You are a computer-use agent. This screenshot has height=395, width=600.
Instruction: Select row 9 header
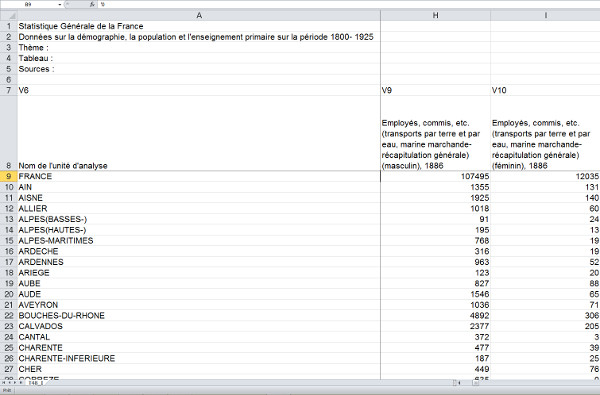[x=9, y=176]
